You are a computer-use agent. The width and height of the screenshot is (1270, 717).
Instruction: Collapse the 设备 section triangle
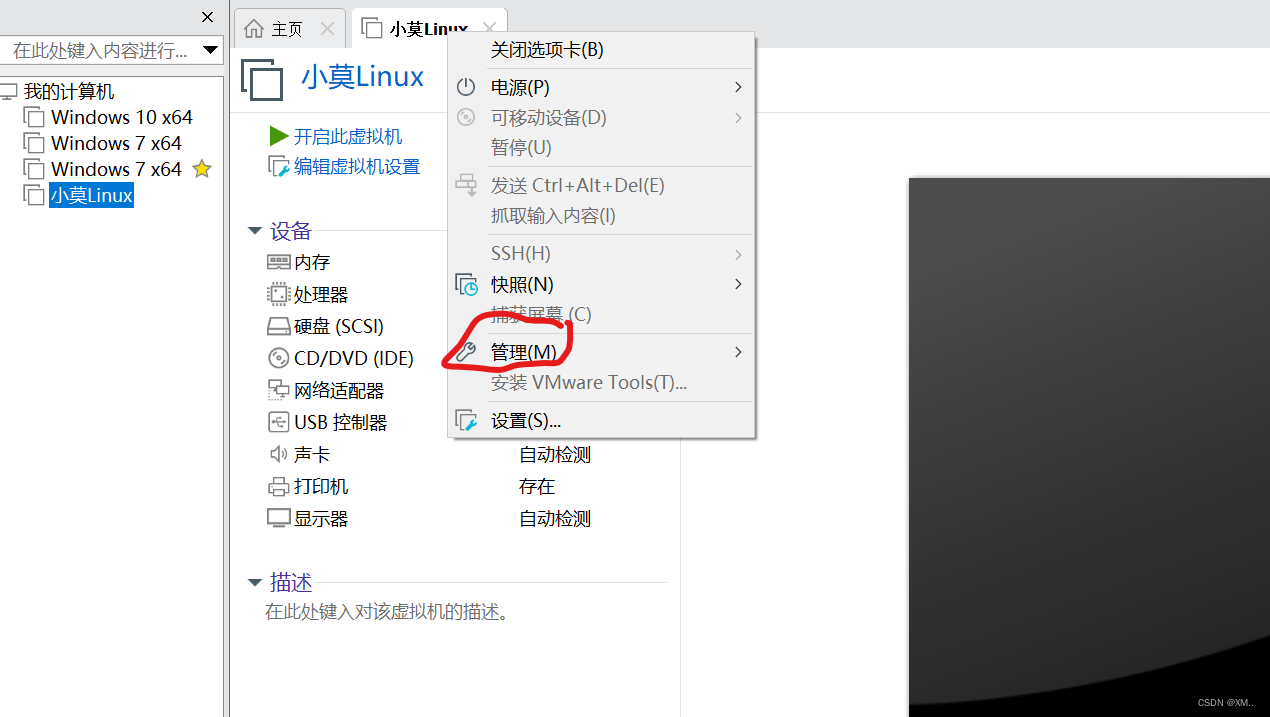[x=254, y=232]
